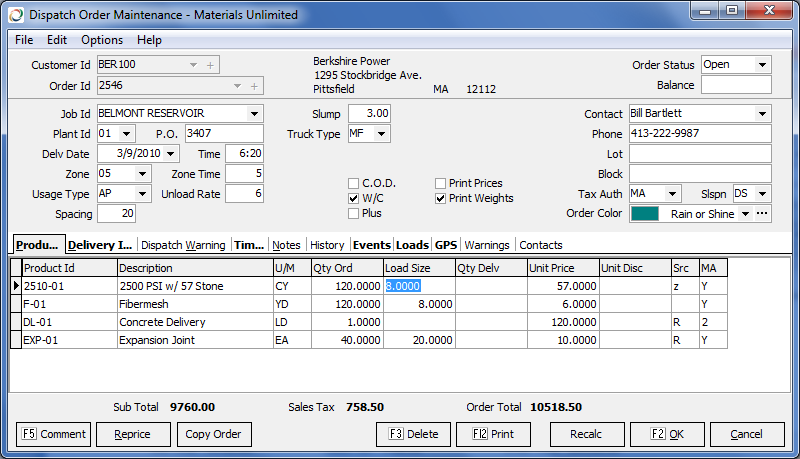Switch to the GPS tab

coord(446,245)
